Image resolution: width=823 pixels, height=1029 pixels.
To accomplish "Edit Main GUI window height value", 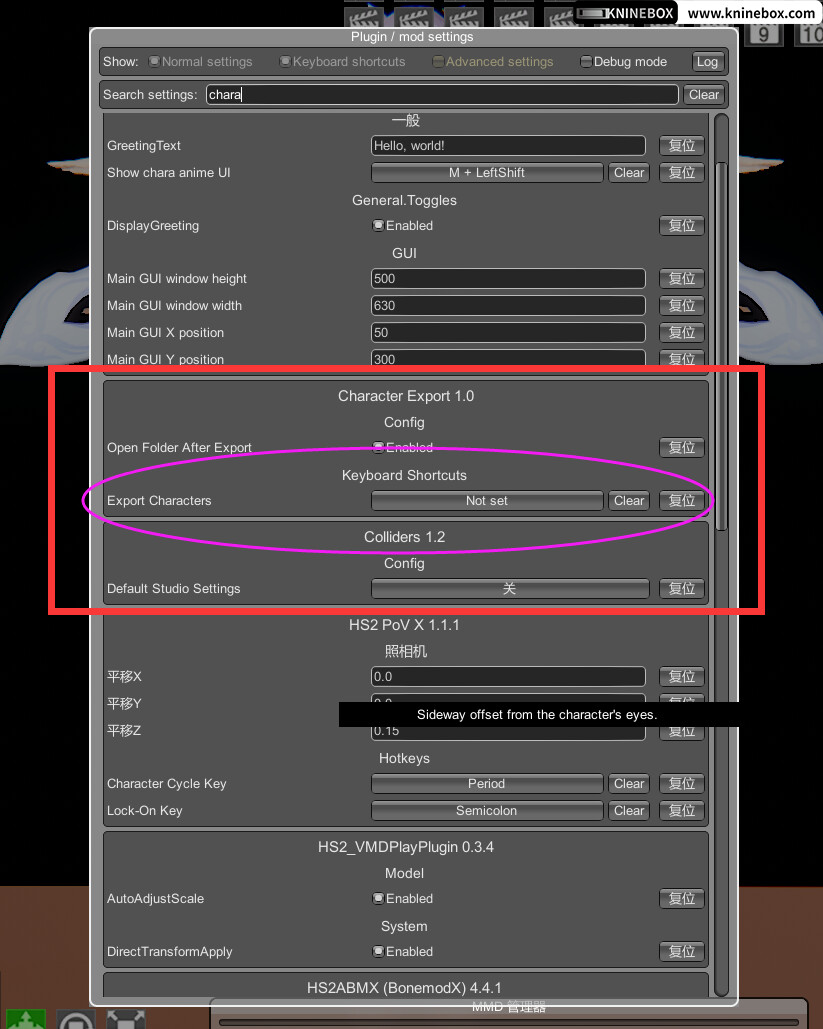I will [508, 279].
